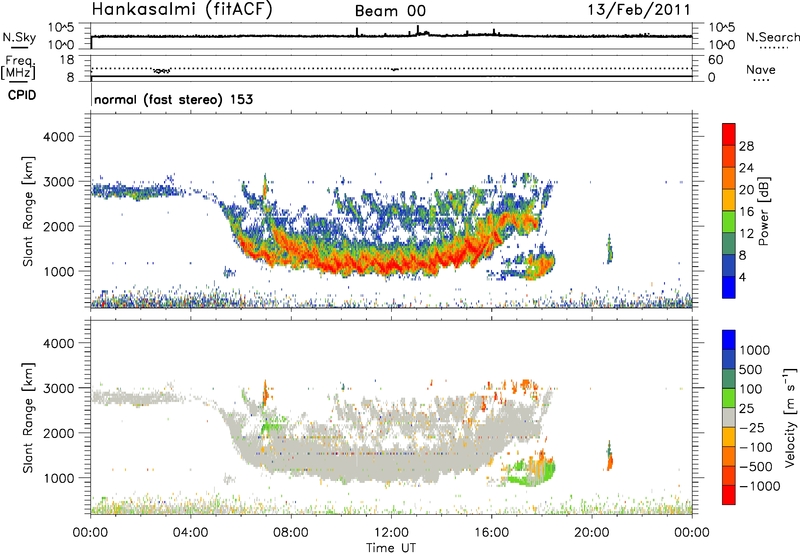Click the "Freq. [MHz]" axis label
Viewport: 800px width, 554px height.
point(18,68)
